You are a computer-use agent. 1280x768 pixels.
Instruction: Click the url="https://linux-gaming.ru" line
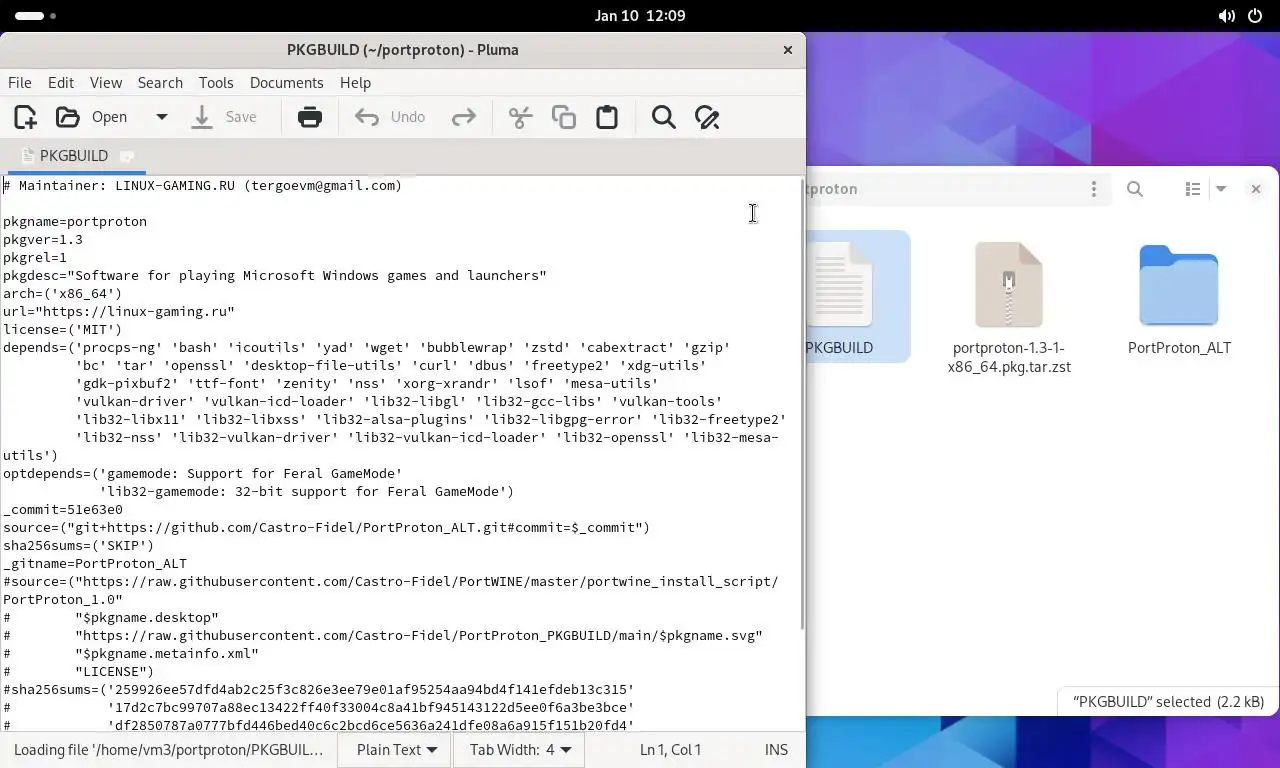coord(119,311)
